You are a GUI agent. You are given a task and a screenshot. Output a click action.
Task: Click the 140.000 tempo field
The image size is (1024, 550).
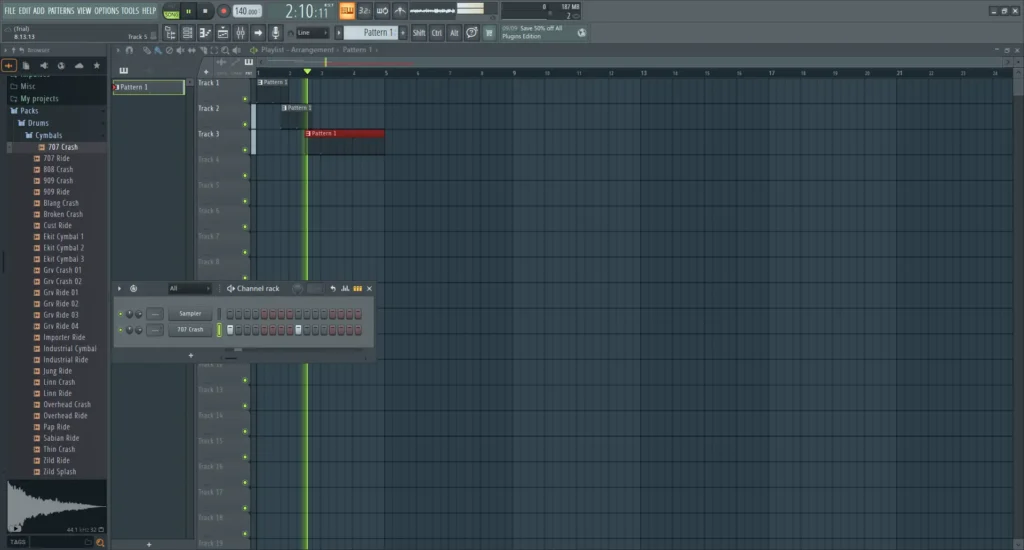pyautogui.click(x=247, y=11)
